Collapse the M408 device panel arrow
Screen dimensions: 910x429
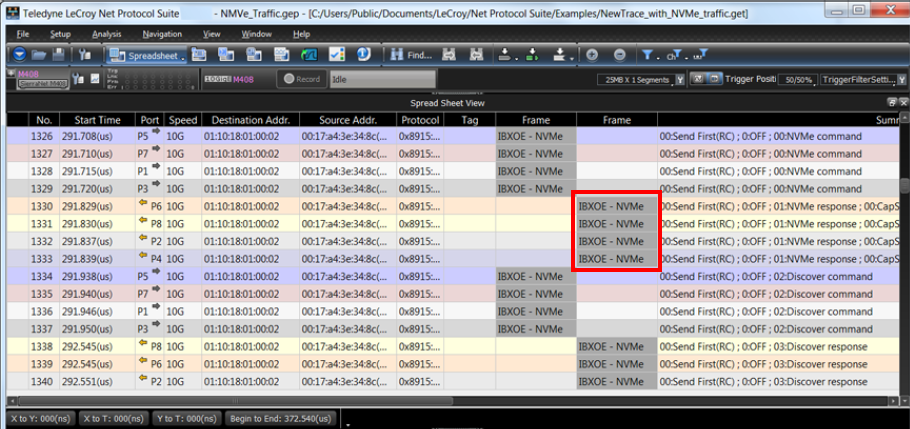[12, 73]
